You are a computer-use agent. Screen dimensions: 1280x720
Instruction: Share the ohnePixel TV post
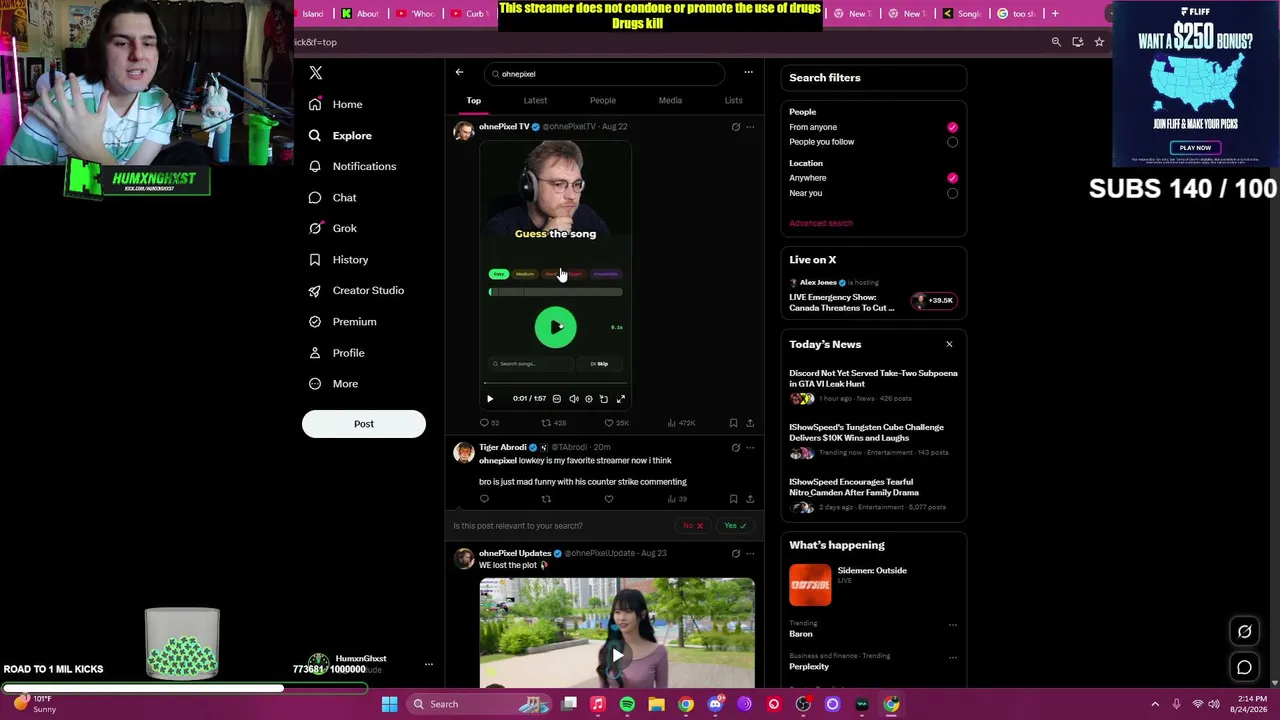[x=750, y=423]
